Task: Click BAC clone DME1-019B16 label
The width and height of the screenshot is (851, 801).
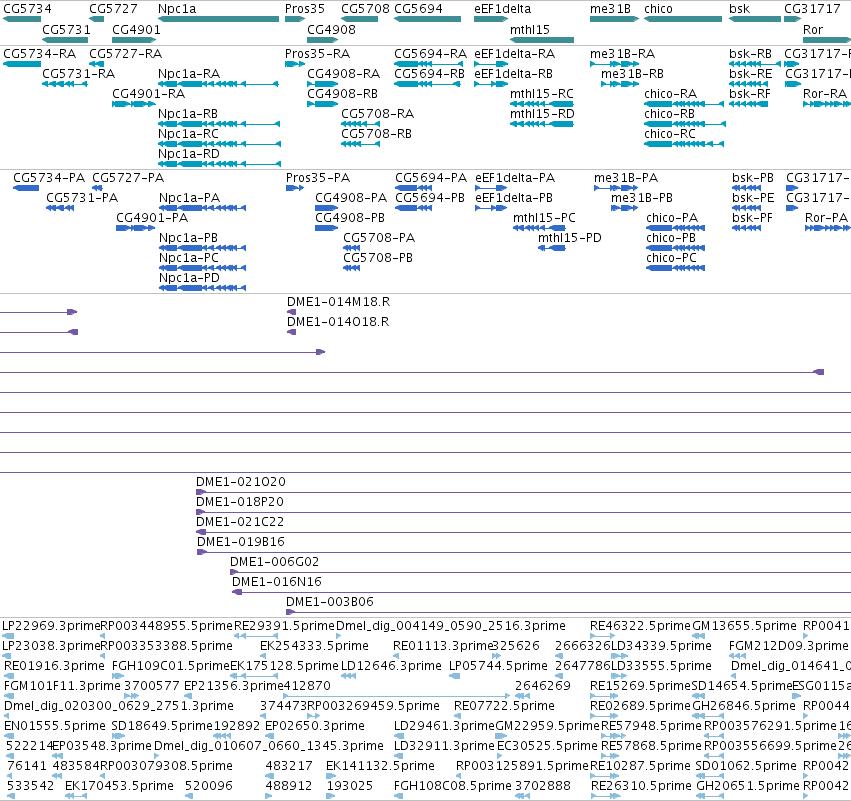Action: (x=241, y=542)
